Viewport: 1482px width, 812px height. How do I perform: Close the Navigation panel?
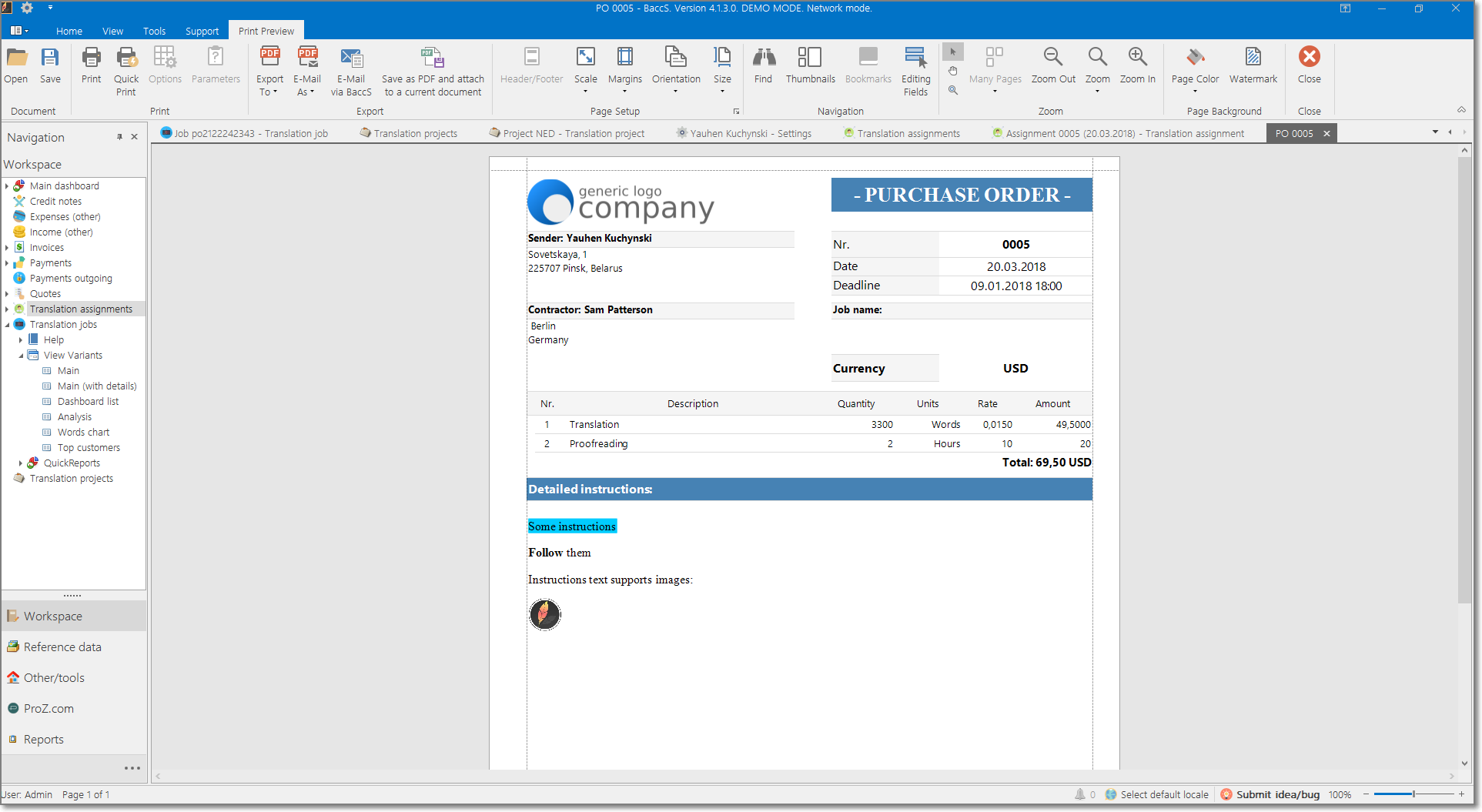[x=135, y=137]
